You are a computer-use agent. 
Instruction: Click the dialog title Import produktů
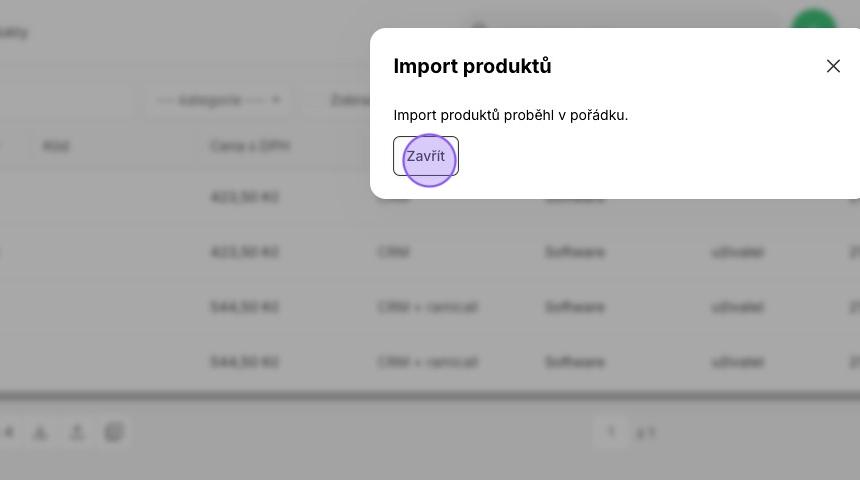pyautogui.click(x=472, y=66)
